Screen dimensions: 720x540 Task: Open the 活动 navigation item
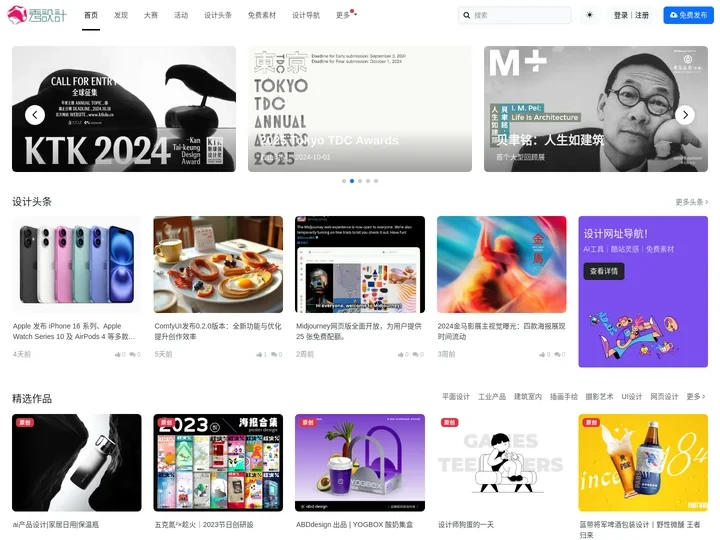(x=181, y=15)
